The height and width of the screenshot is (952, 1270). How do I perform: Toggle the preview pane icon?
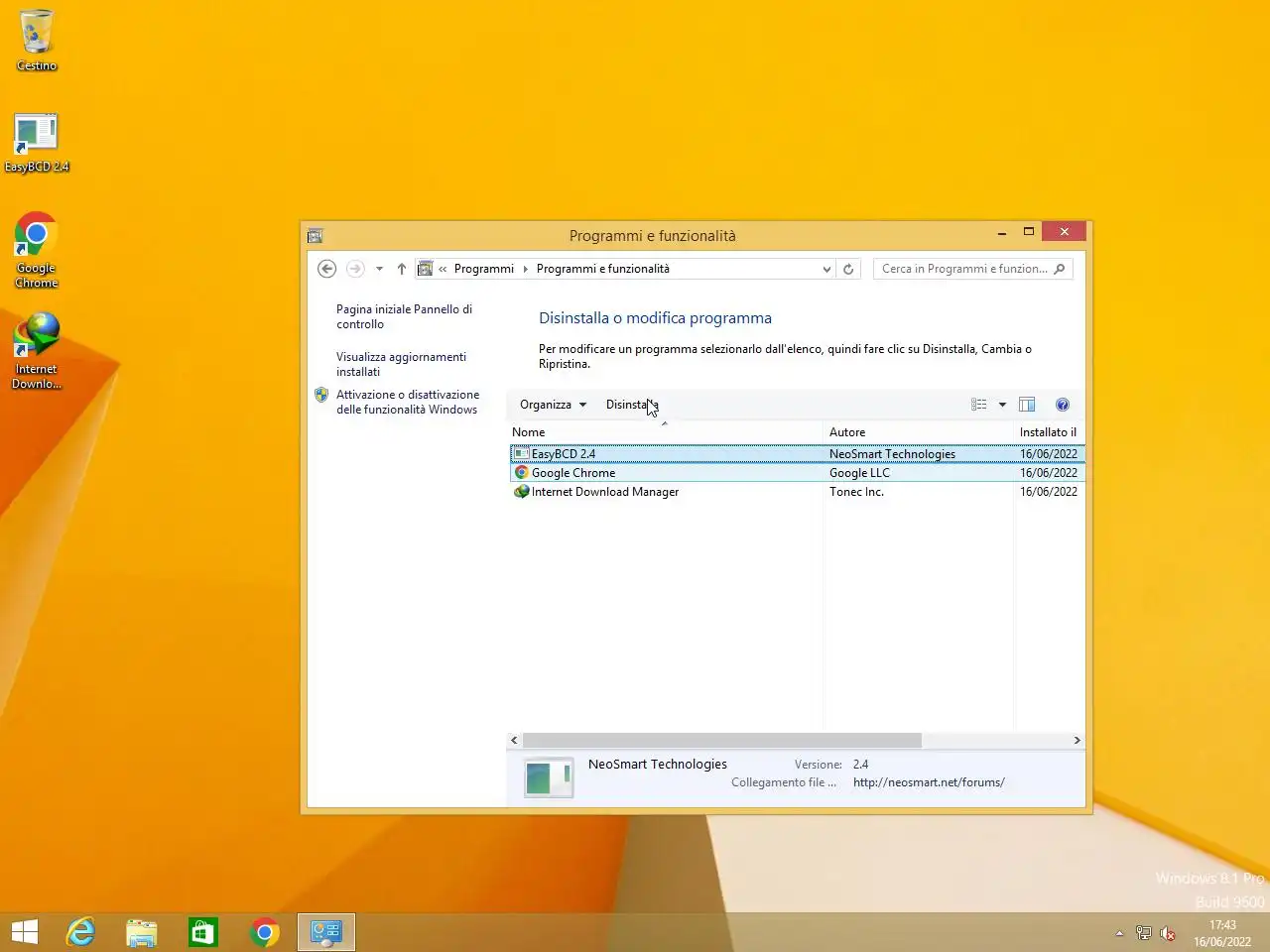(1027, 405)
